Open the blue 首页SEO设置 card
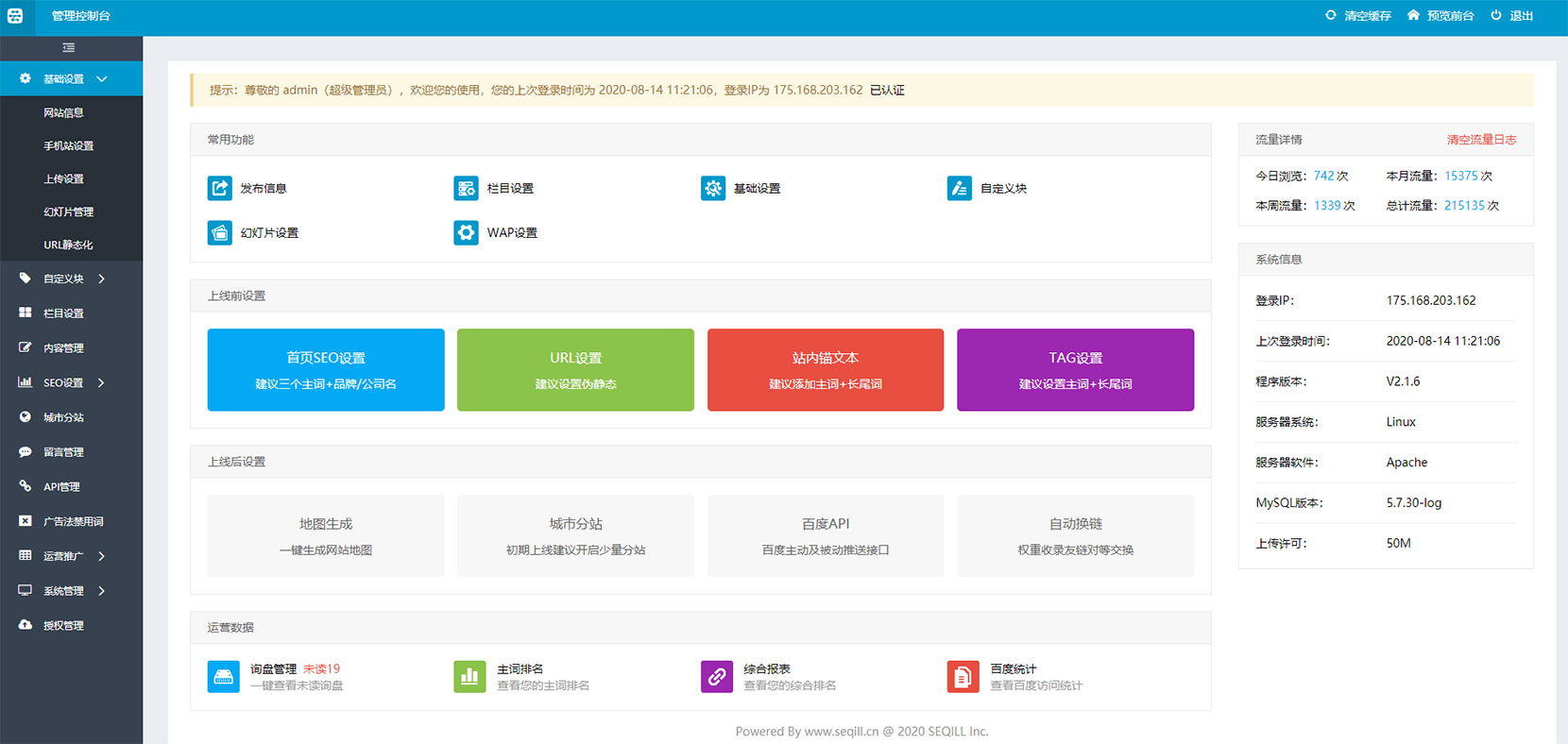 [x=326, y=369]
